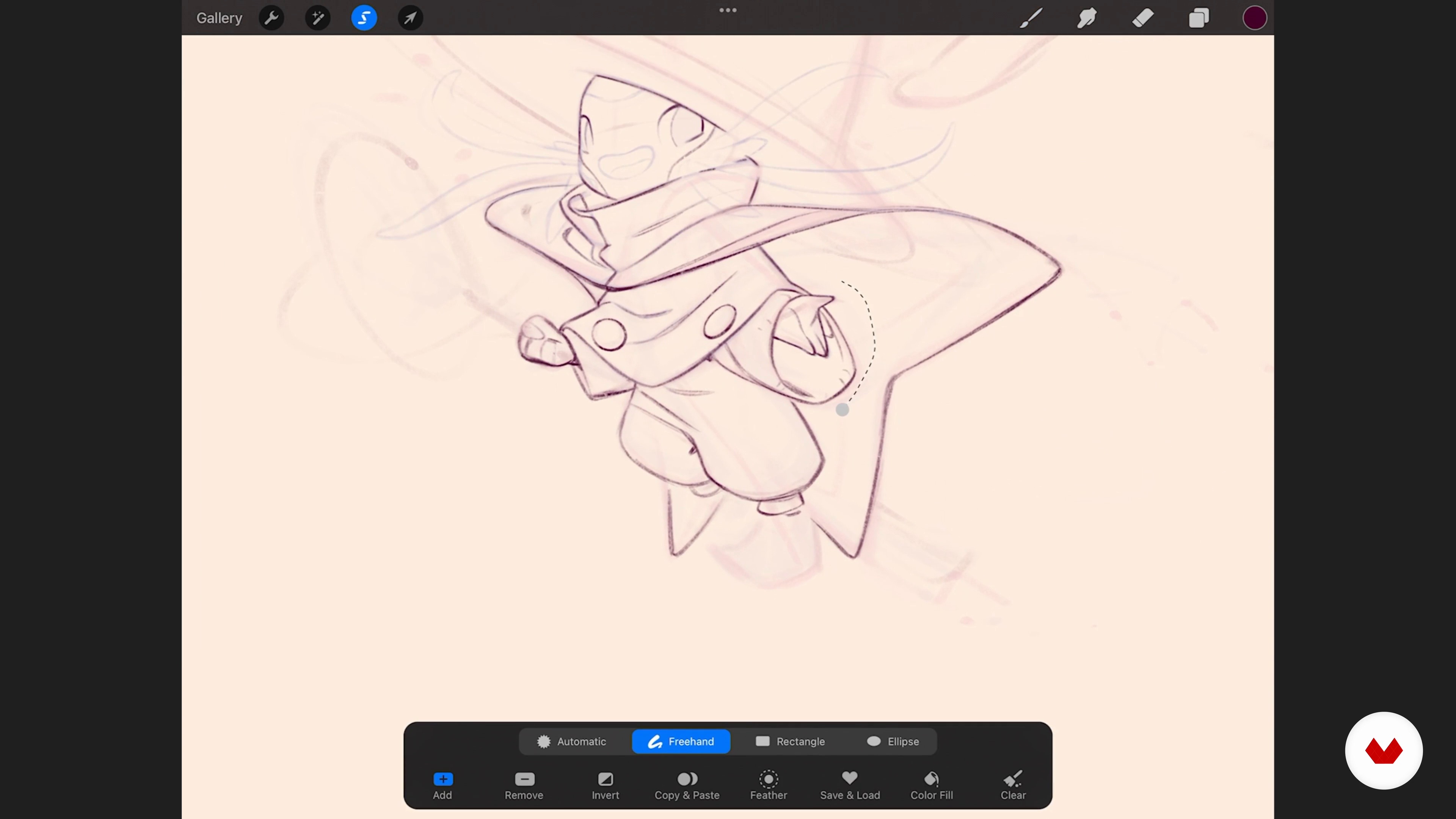Viewport: 1456px width, 819px height.
Task: Open the active color swatch
Action: 1254,18
